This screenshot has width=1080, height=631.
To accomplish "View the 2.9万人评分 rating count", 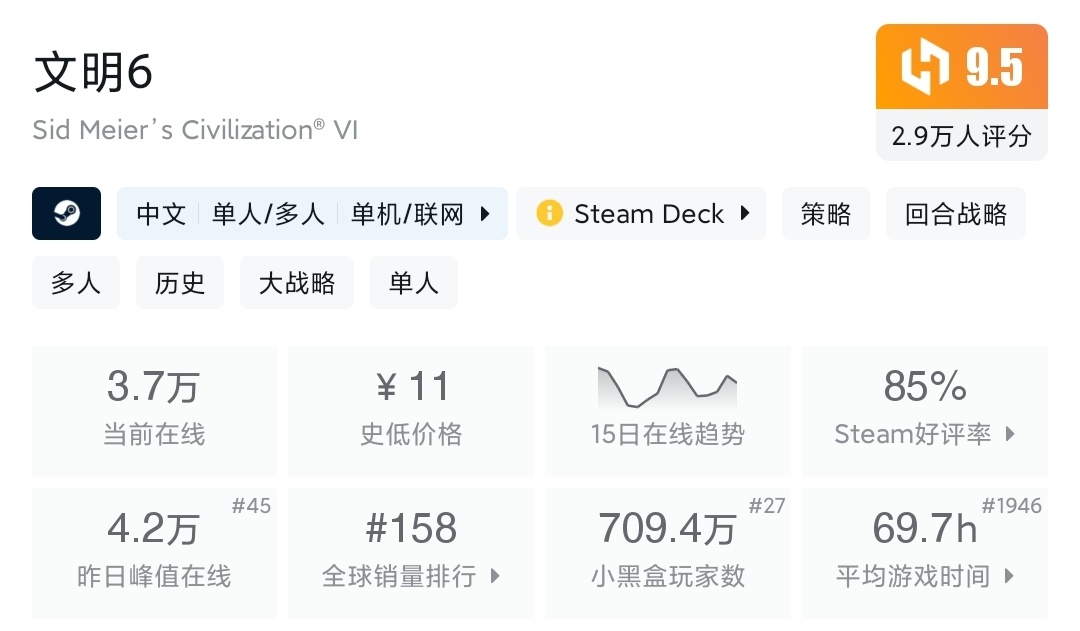I will point(961,136).
